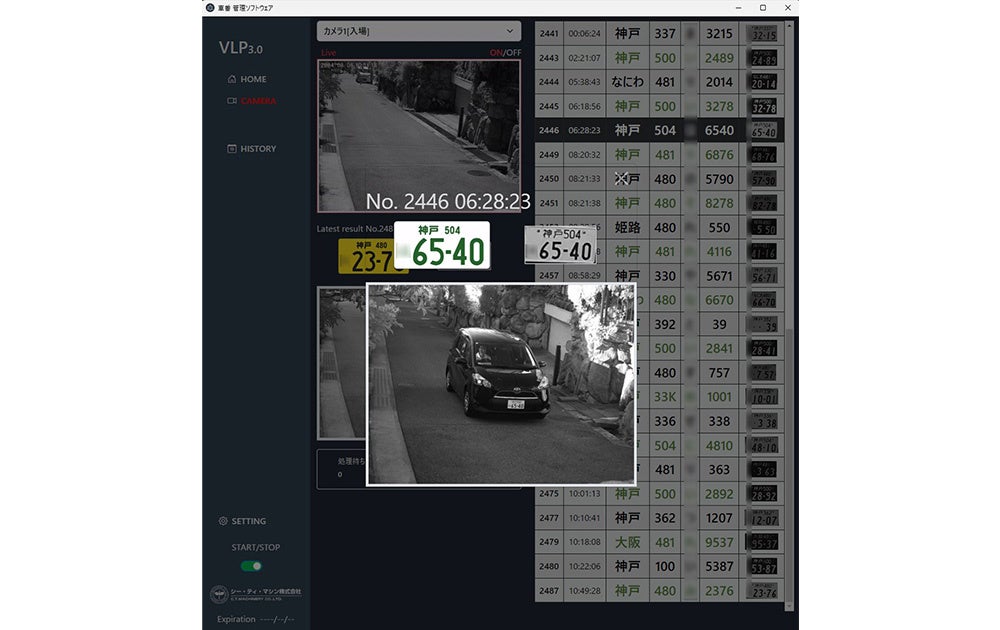Click the scrollbar up arrow in results list

pyautogui.click(x=789, y=26)
